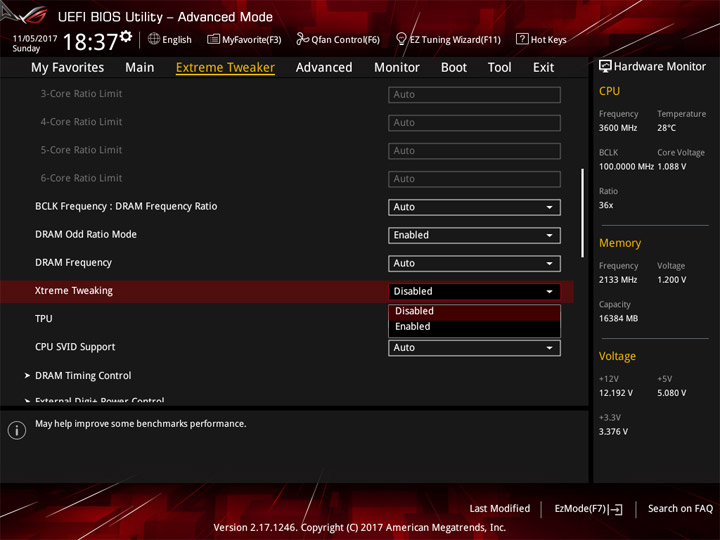Click the Hot Keys question mark icon
This screenshot has height=540, width=720.
click(x=522, y=39)
